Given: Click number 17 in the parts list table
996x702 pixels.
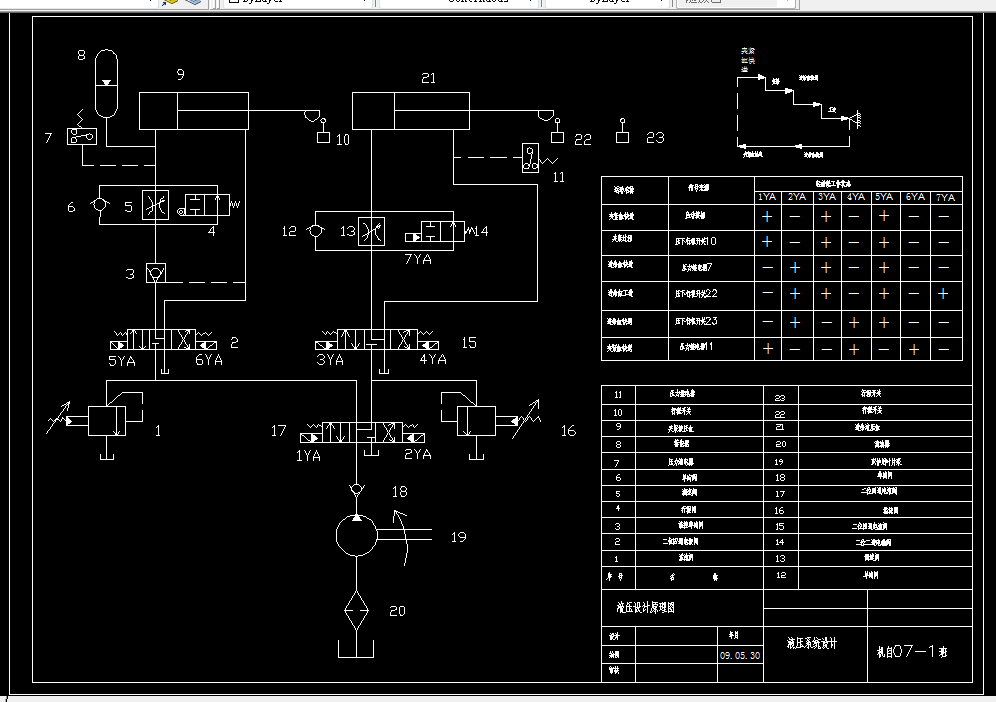Looking at the screenshot, I should click(x=780, y=494).
